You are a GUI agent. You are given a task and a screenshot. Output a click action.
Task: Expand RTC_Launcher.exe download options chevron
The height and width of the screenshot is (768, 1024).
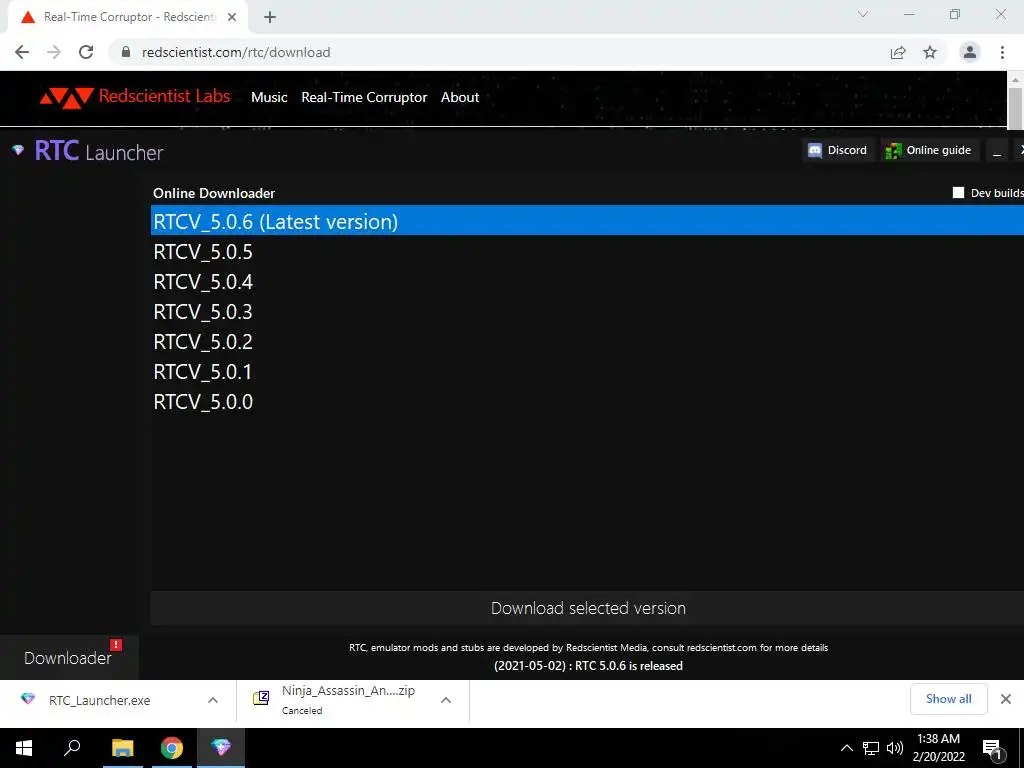pos(213,700)
